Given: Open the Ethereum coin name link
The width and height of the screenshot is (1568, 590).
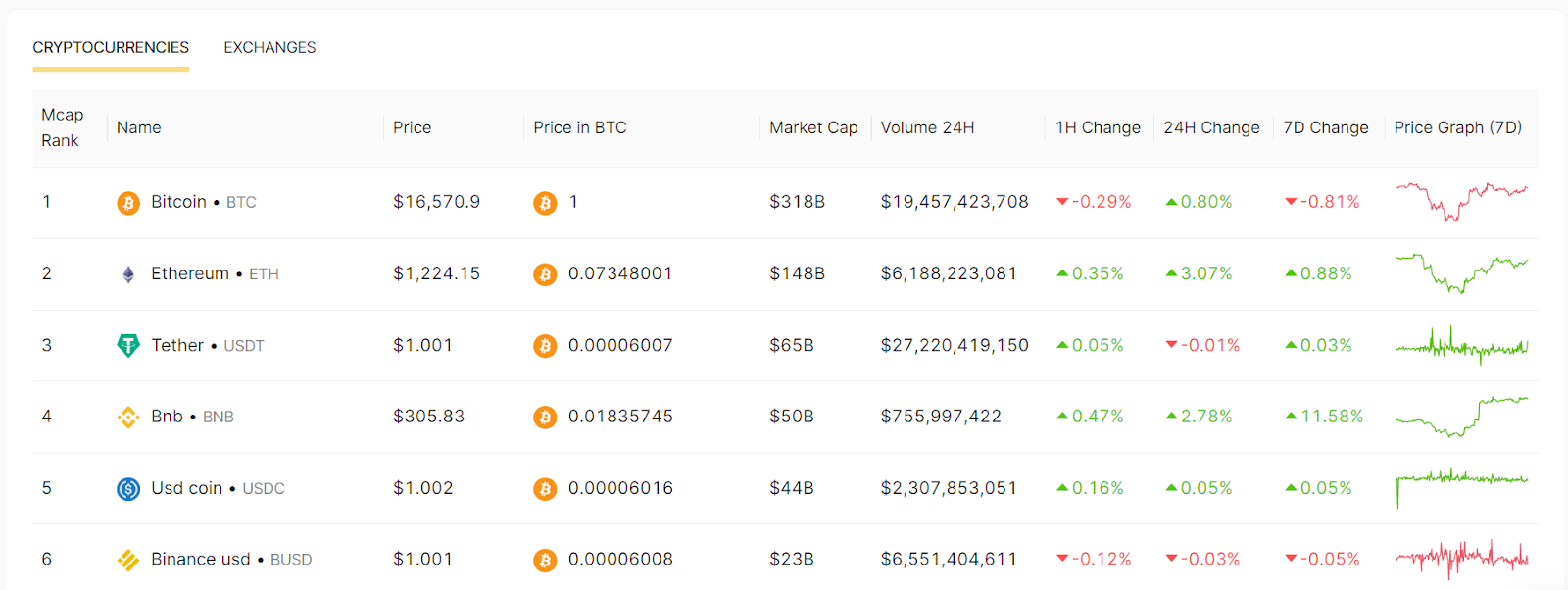Looking at the screenshot, I should (x=190, y=273).
